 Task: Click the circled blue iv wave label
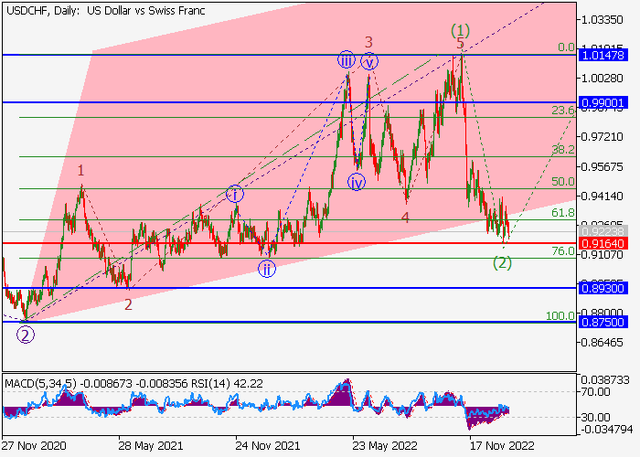tap(357, 182)
